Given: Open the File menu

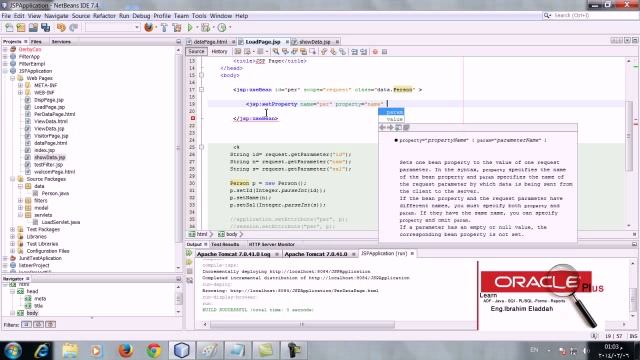Looking at the screenshot, I should point(6,16).
